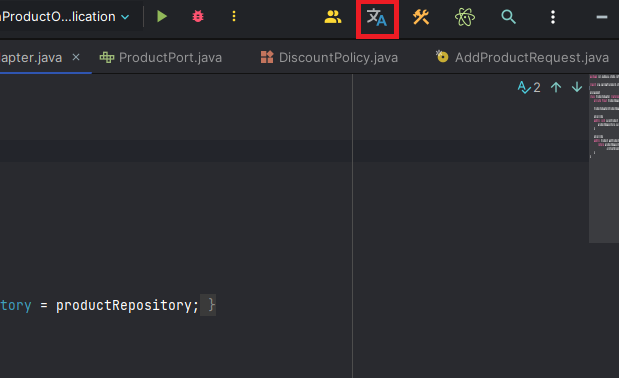Open build tools hammer and wrench icon
The width and height of the screenshot is (619, 378).
click(x=421, y=17)
